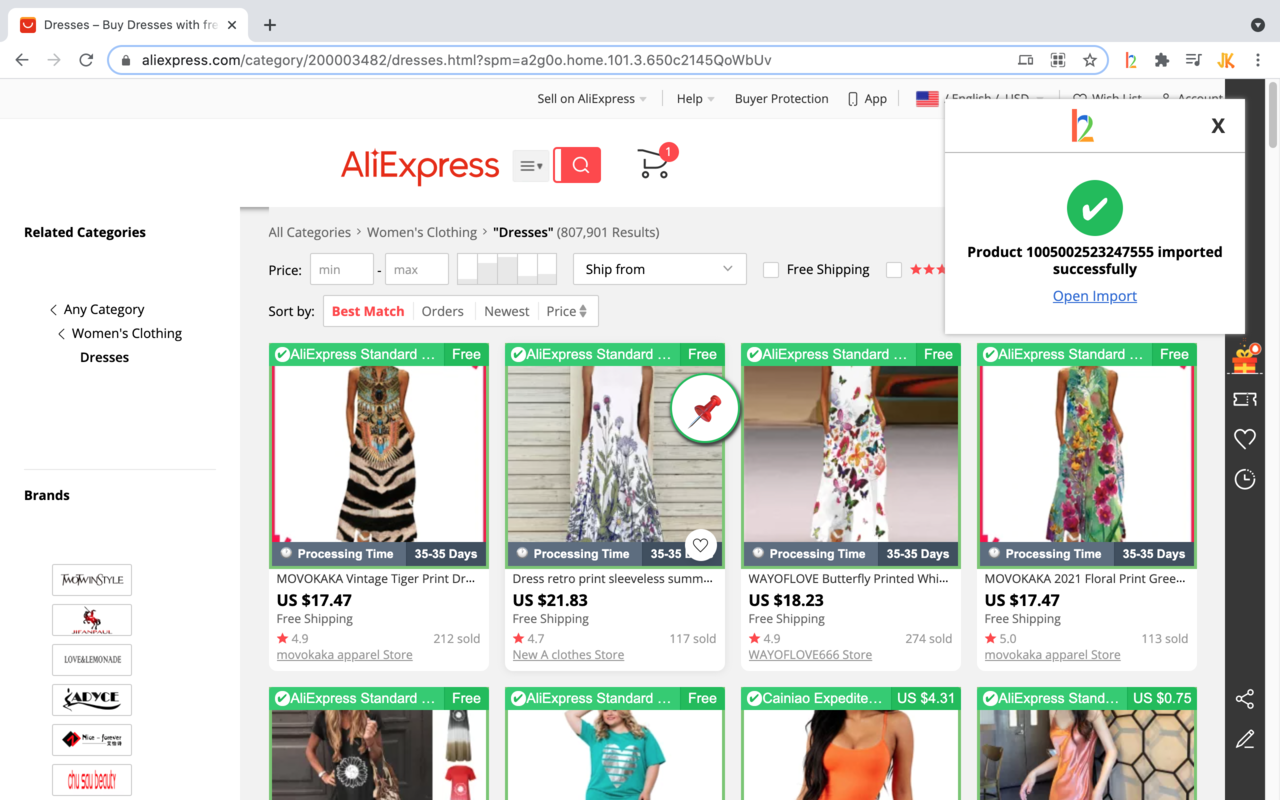Open wishlist heart in dark sidebar
1280x800 pixels.
[x=1245, y=439]
